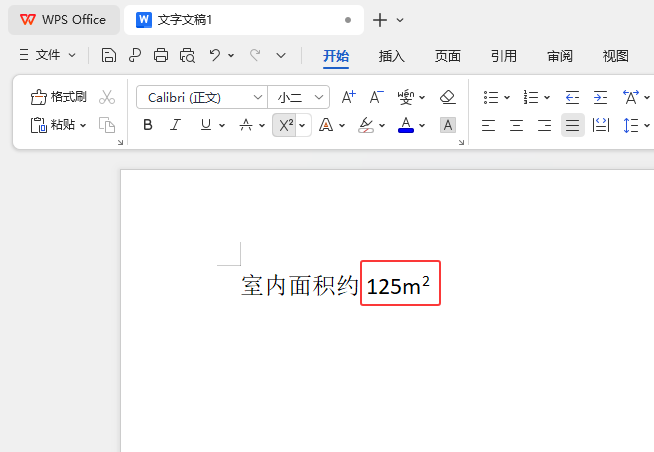Image resolution: width=654 pixels, height=452 pixels.
Task: Click the Paste (粘贴) button
Action: 53,125
